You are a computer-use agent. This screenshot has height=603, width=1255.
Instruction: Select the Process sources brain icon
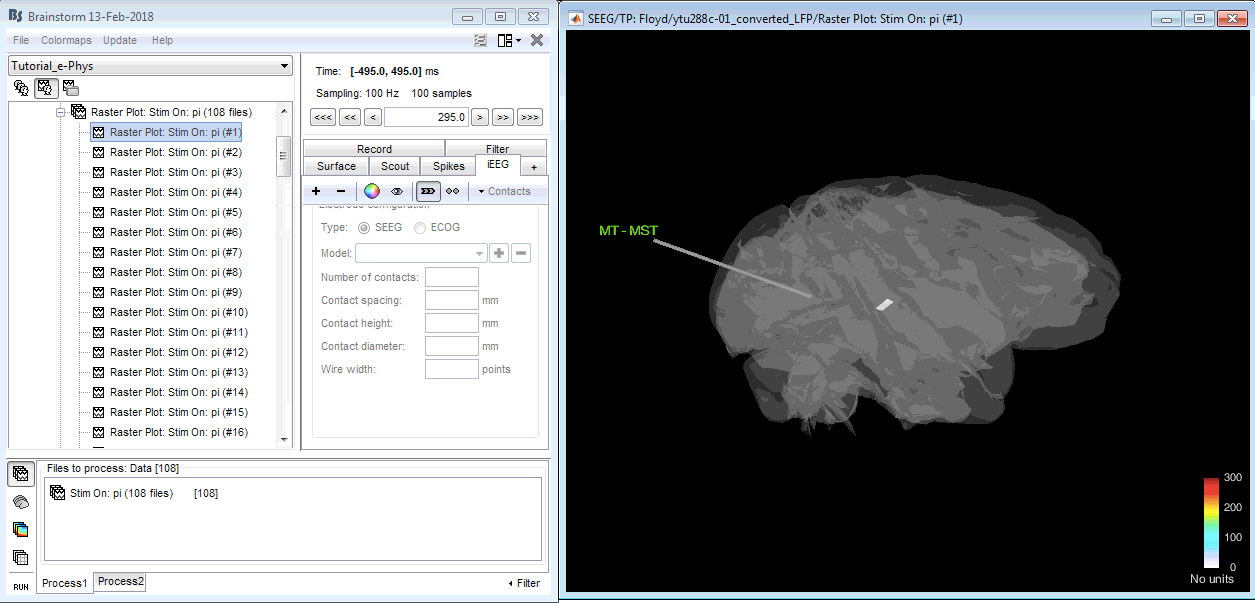coord(21,502)
